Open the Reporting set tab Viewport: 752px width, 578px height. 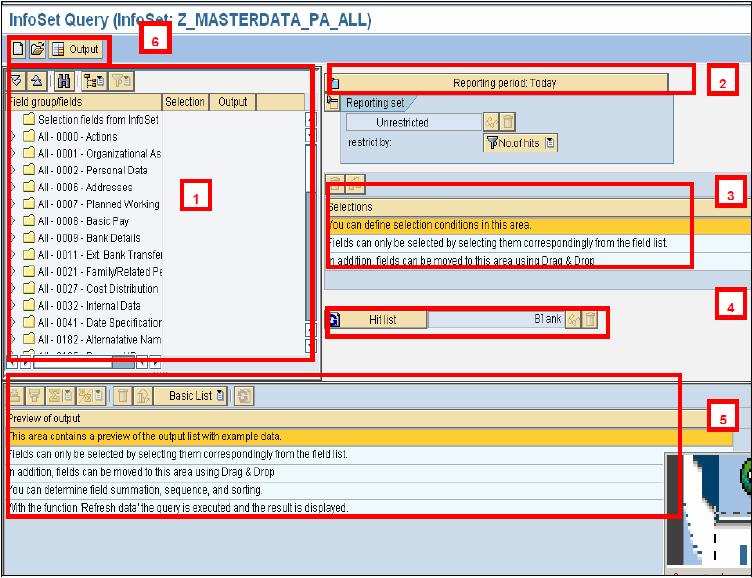click(x=375, y=103)
